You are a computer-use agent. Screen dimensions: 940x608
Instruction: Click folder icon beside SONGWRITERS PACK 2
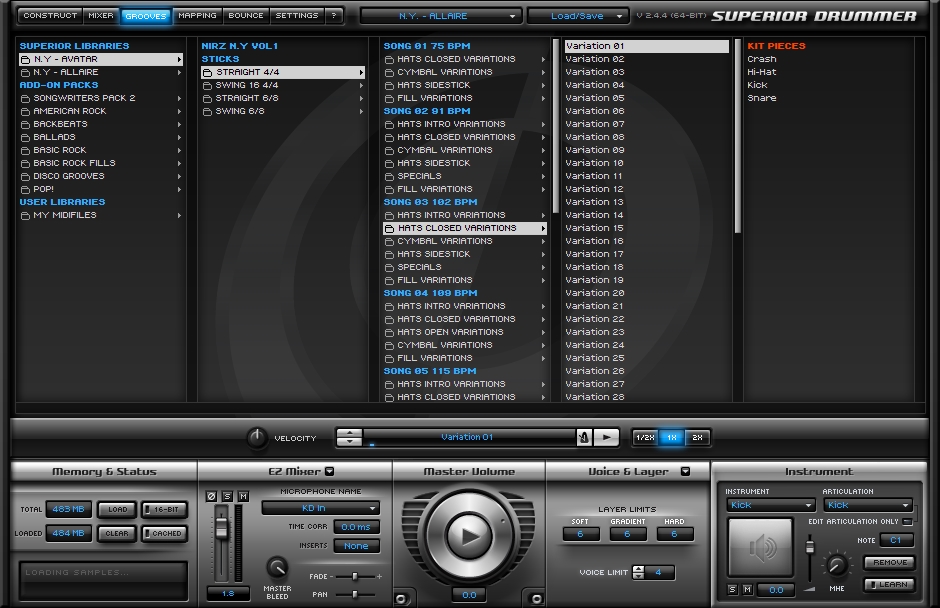click(25, 98)
